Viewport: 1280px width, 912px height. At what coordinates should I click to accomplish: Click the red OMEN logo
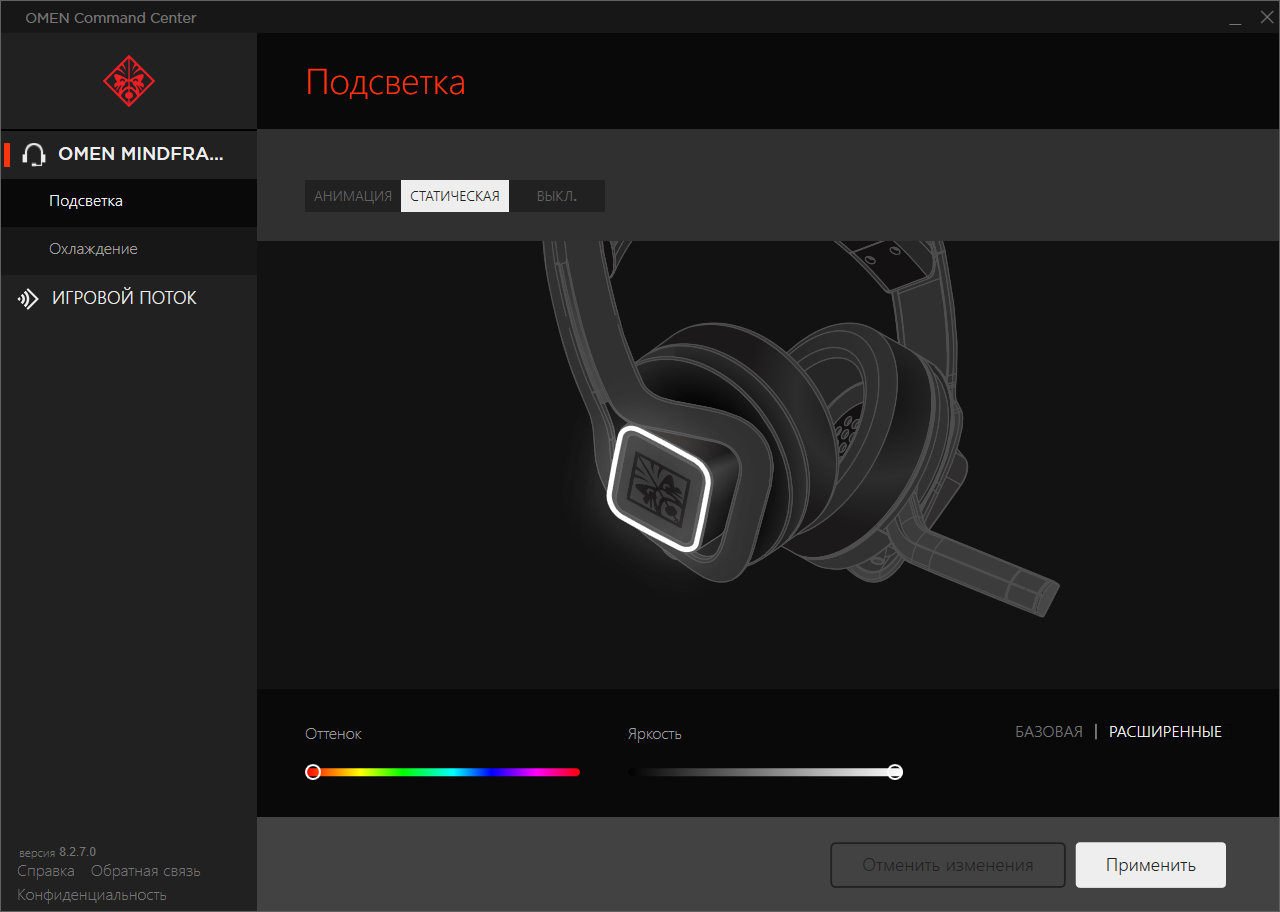129,80
